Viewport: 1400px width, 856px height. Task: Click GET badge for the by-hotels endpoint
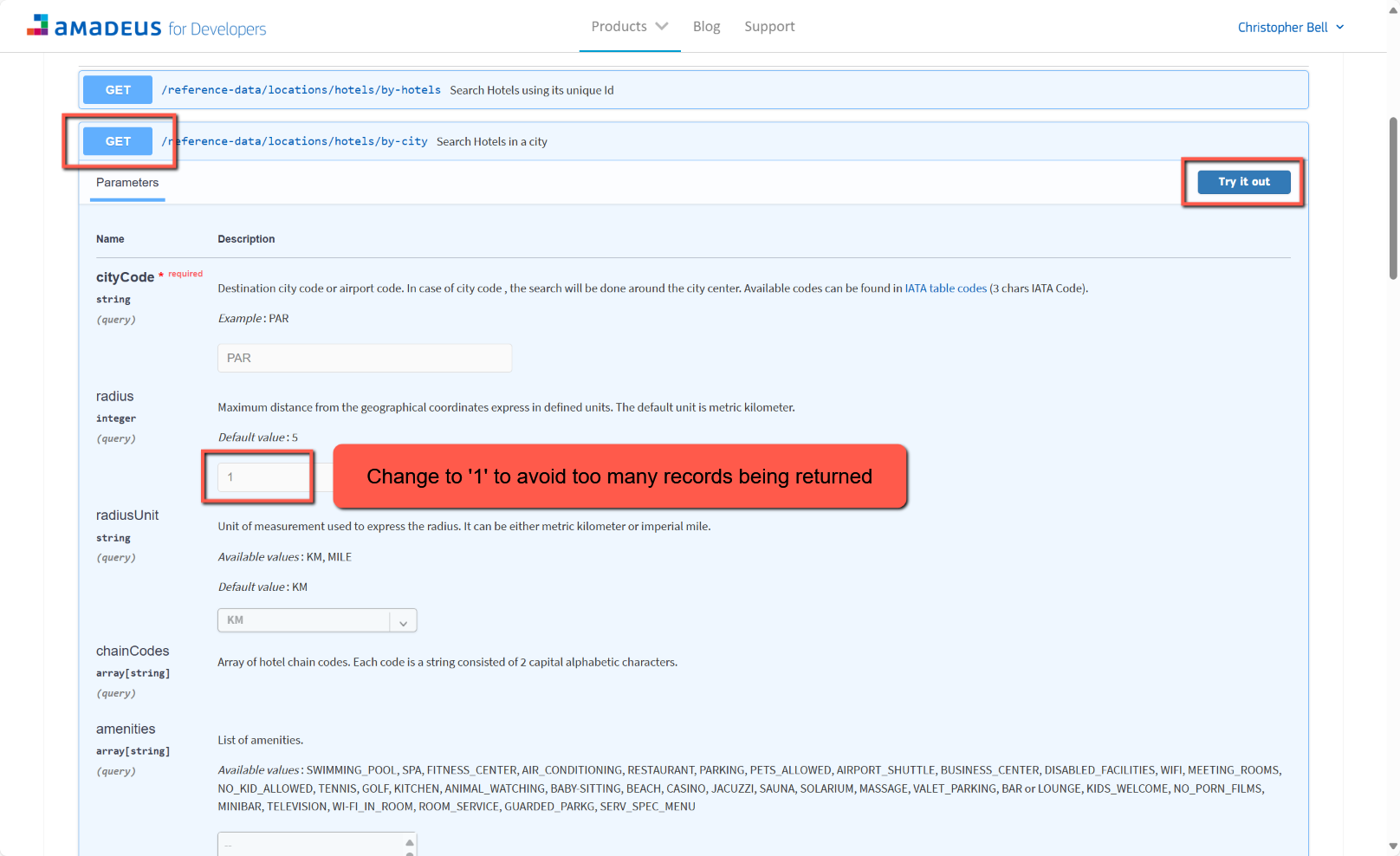point(118,90)
